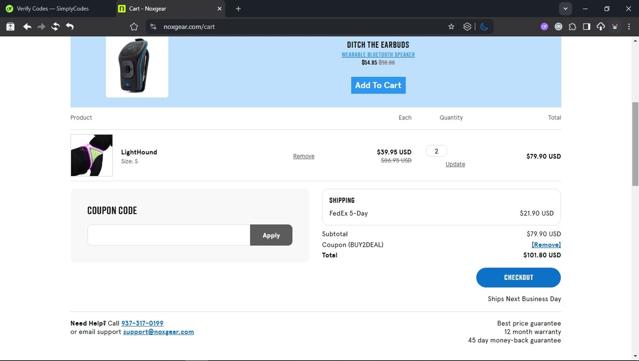
Task: Open the extensions puzzle icon
Action: tap(572, 26)
